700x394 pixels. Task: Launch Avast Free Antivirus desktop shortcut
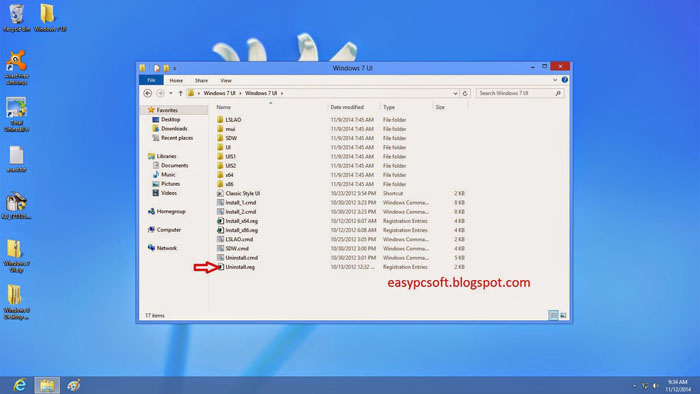pos(17,67)
